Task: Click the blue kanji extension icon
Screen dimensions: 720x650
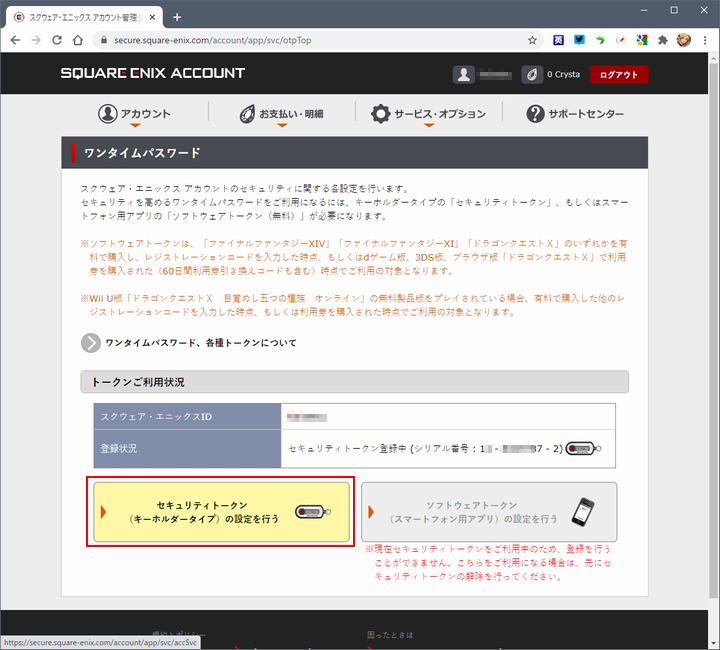Action: [558, 40]
